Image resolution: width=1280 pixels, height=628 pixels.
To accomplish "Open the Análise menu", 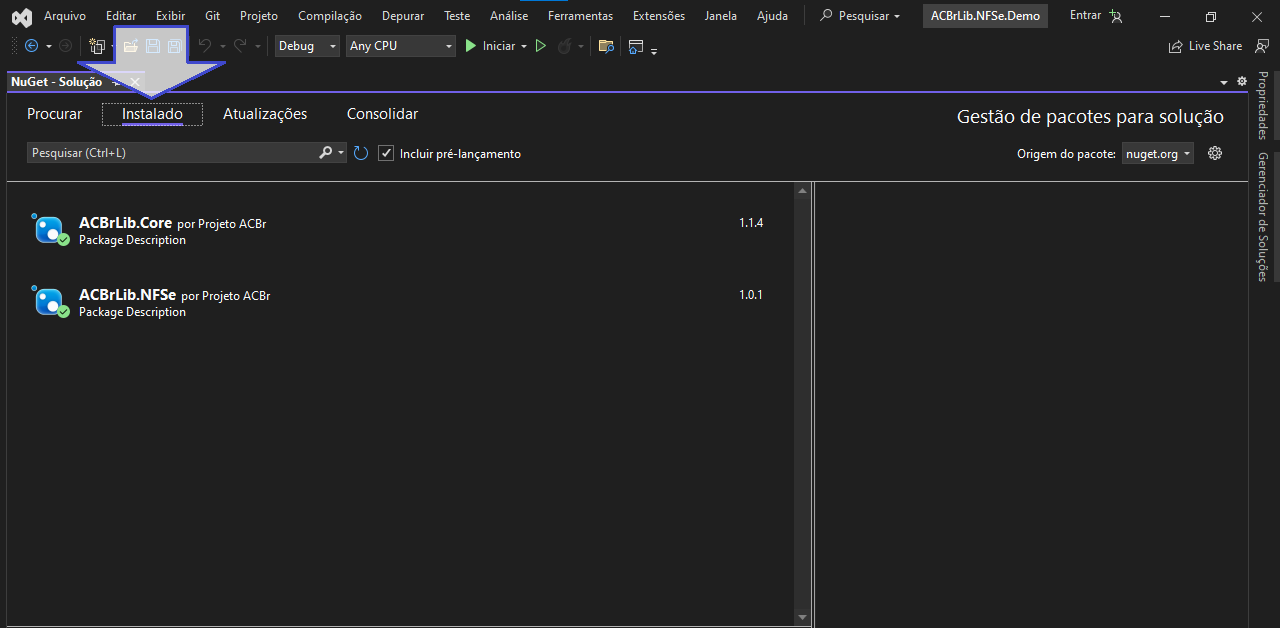I will (x=509, y=16).
